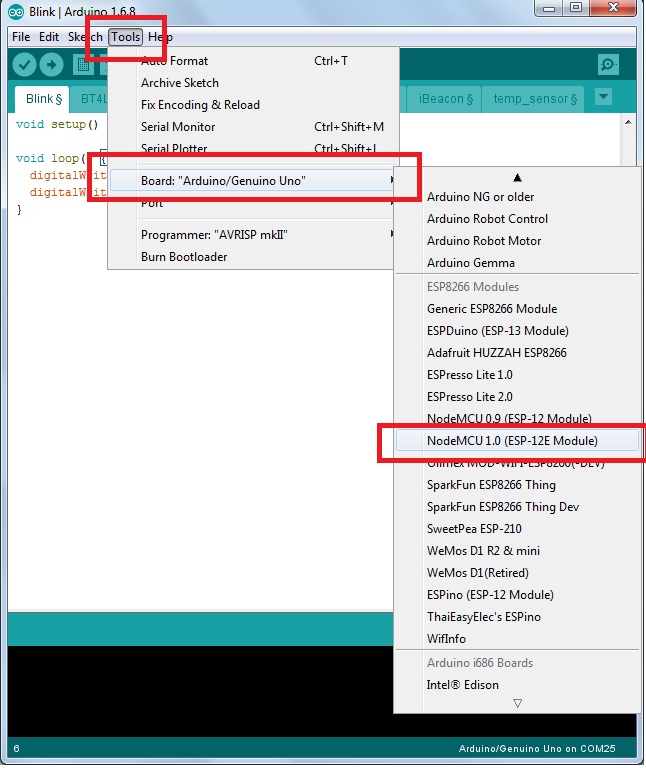This screenshot has width=646, height=768.
Task: Select ESPino (ESP-12 Module) board
Action: (x=517, y=595)
